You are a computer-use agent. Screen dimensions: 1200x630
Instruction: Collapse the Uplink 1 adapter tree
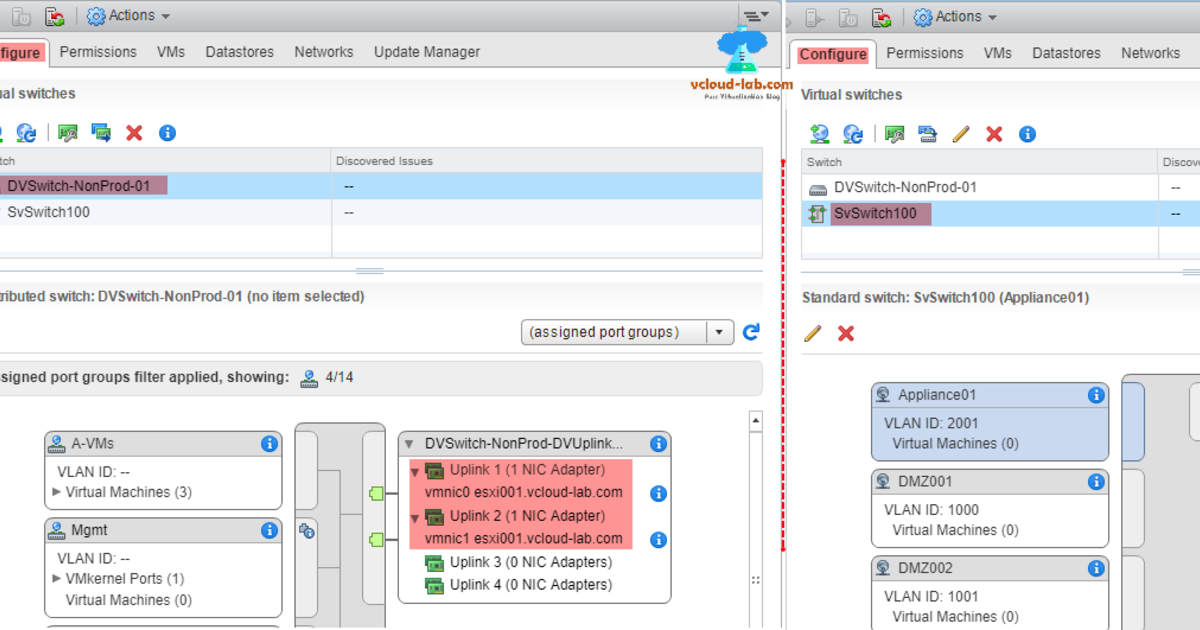click(x=415, y=471)
